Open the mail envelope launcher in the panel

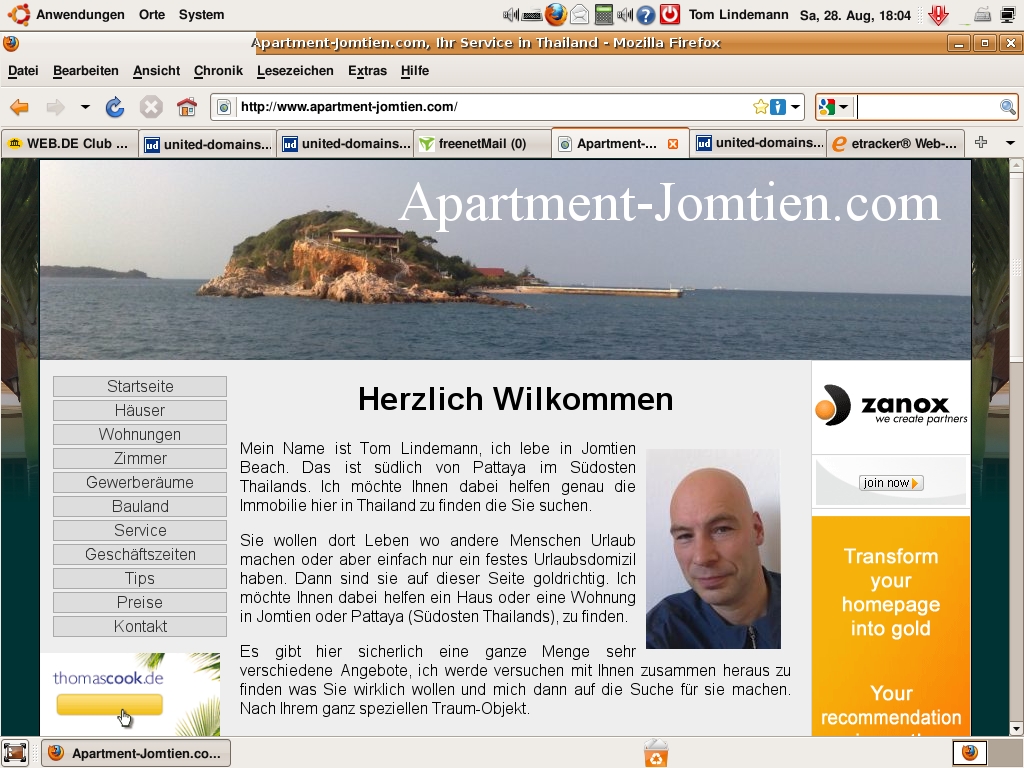pos(580,14)
